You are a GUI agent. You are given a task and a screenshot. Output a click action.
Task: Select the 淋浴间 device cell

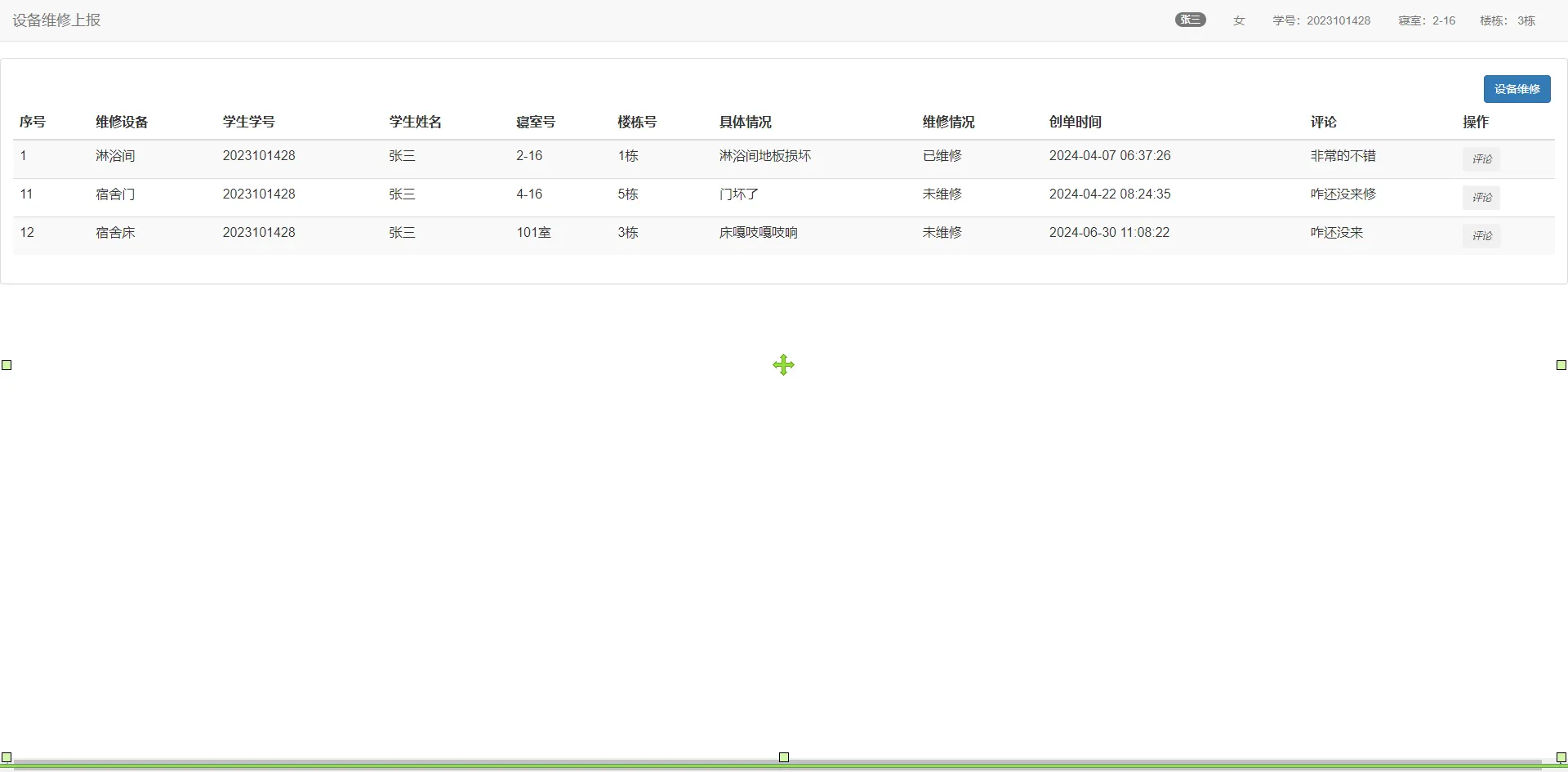pos(115,155)
